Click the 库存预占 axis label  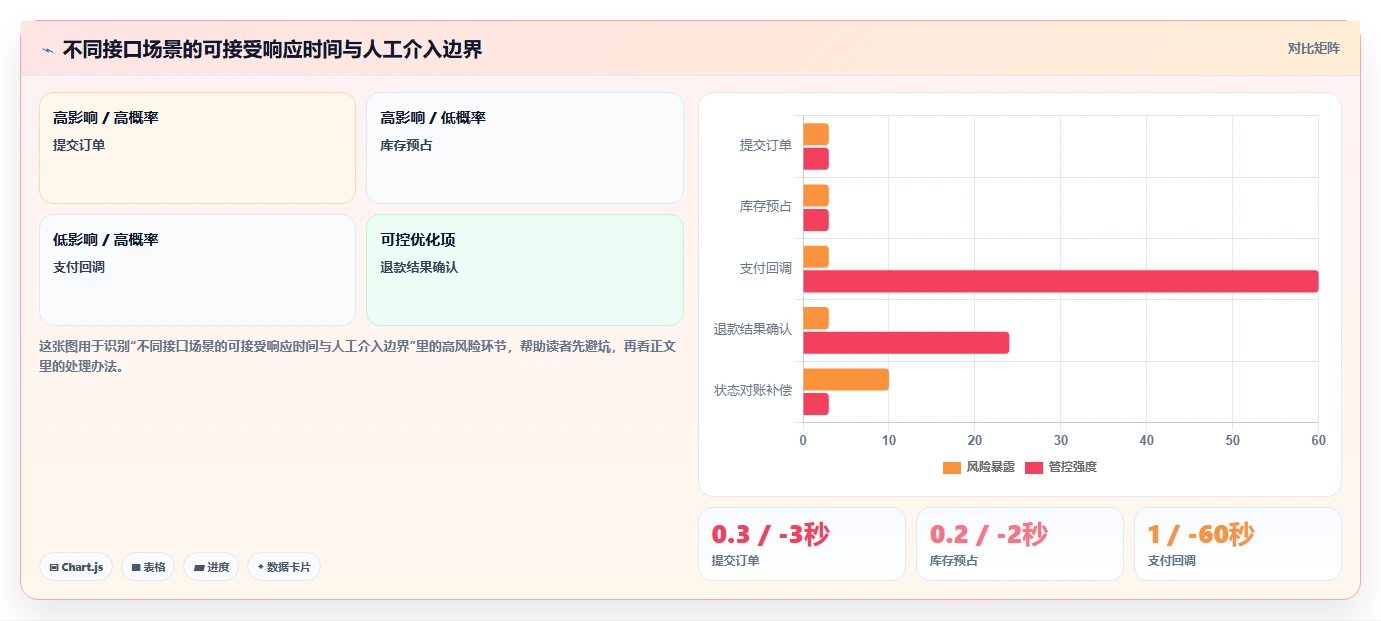(x=766, y=206)
